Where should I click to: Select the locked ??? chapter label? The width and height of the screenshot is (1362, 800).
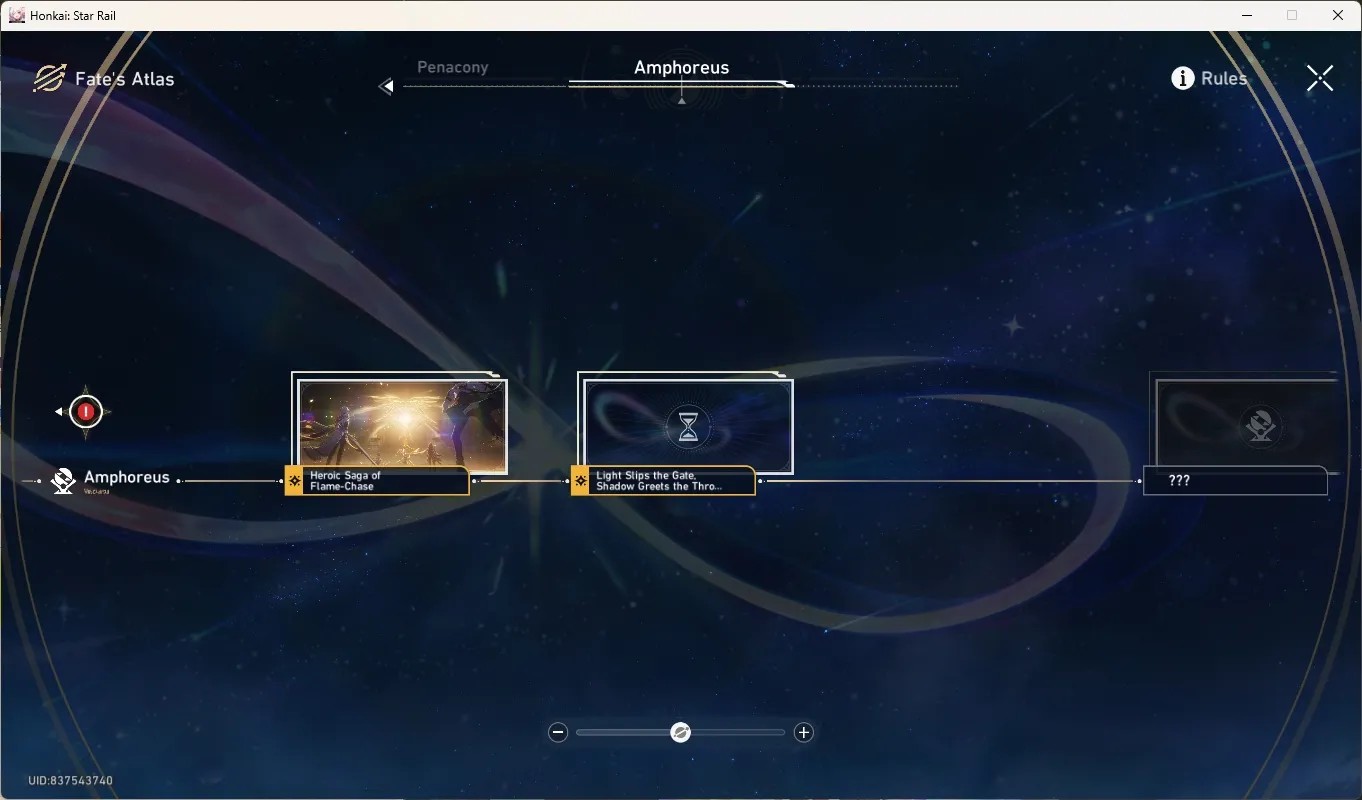[x=1235, y=481]
